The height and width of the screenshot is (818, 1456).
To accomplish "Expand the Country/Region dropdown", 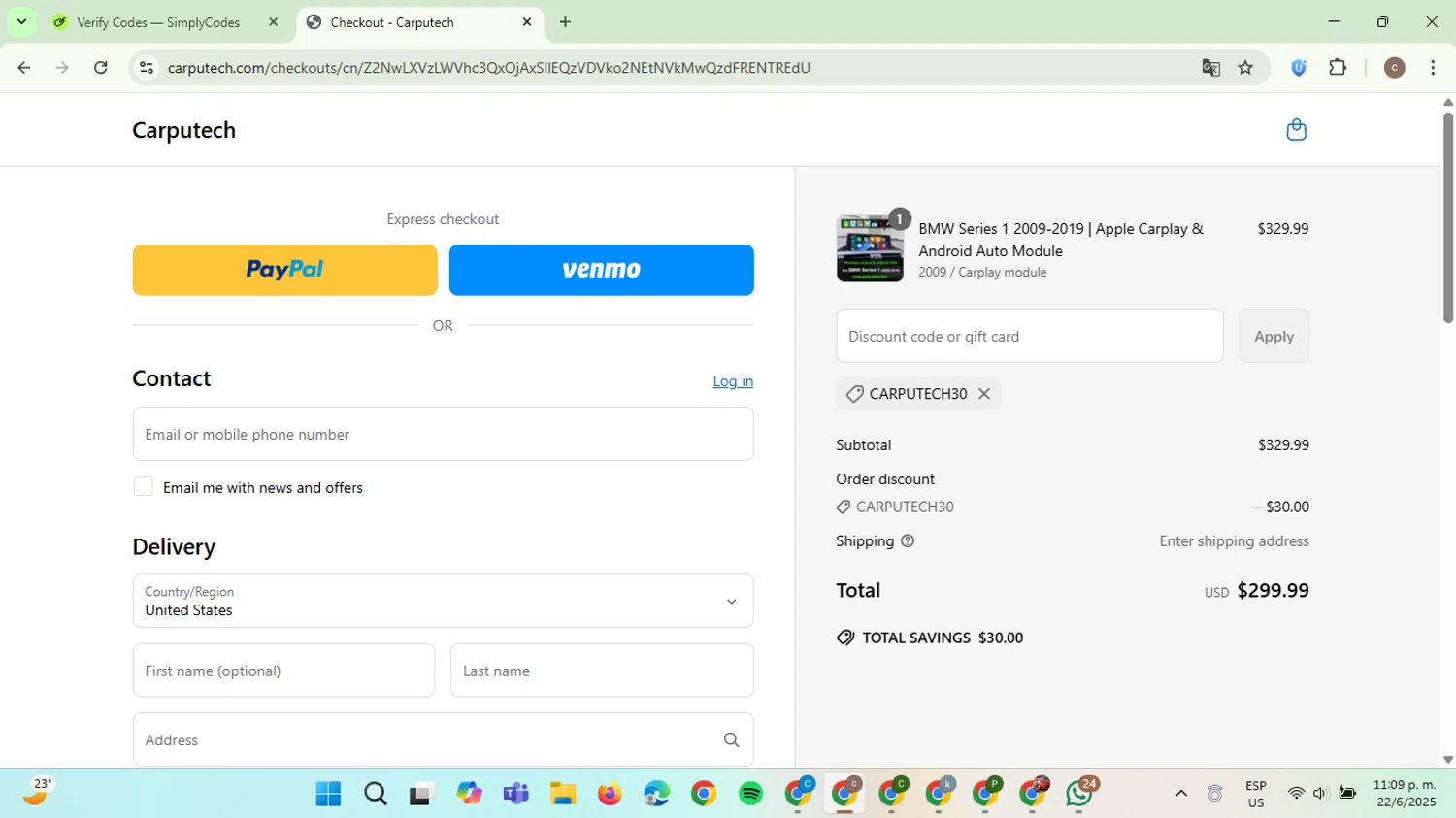I will click(x=443, y=601).
